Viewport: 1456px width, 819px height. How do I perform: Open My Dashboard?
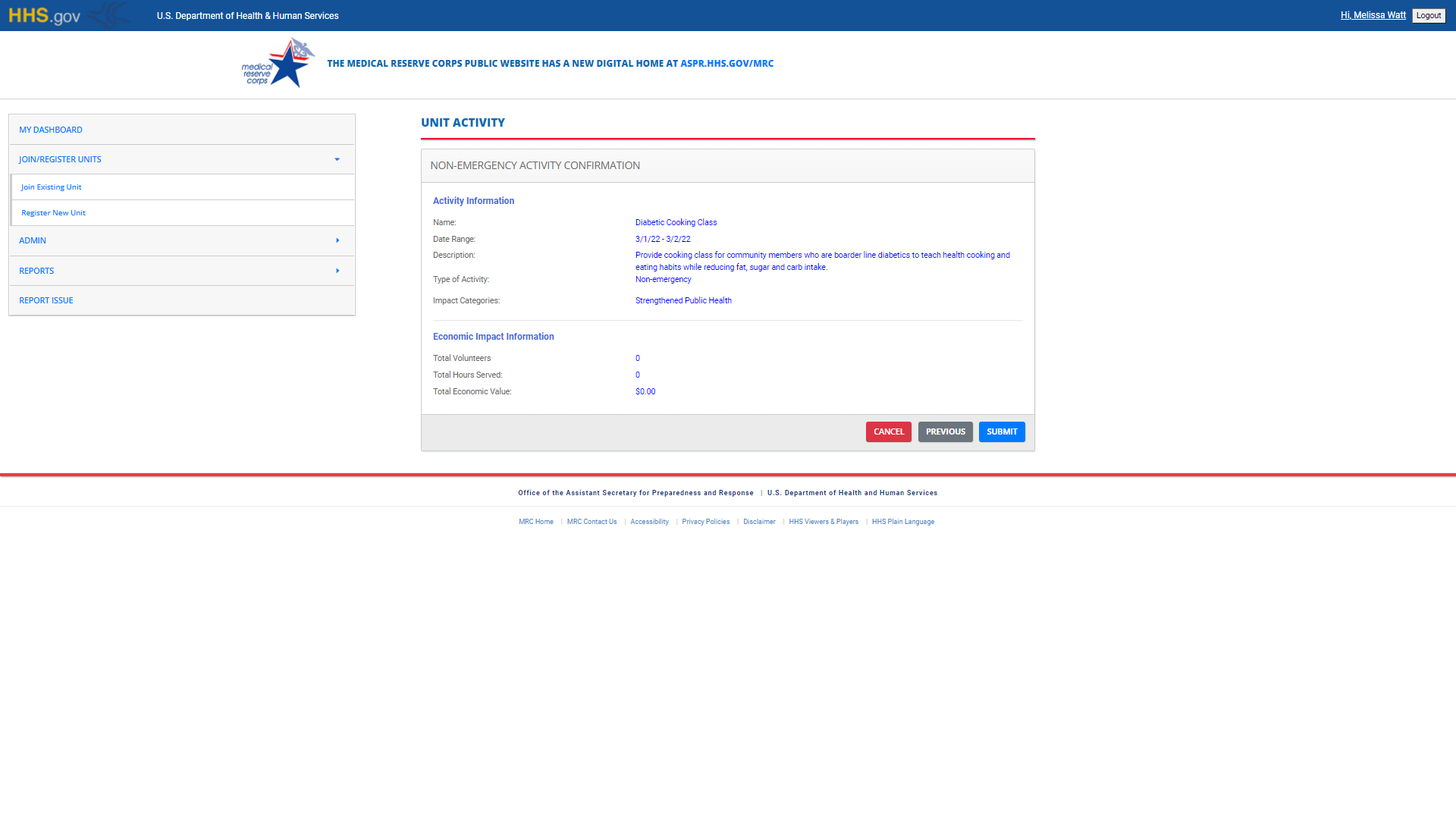coord(51,130)
